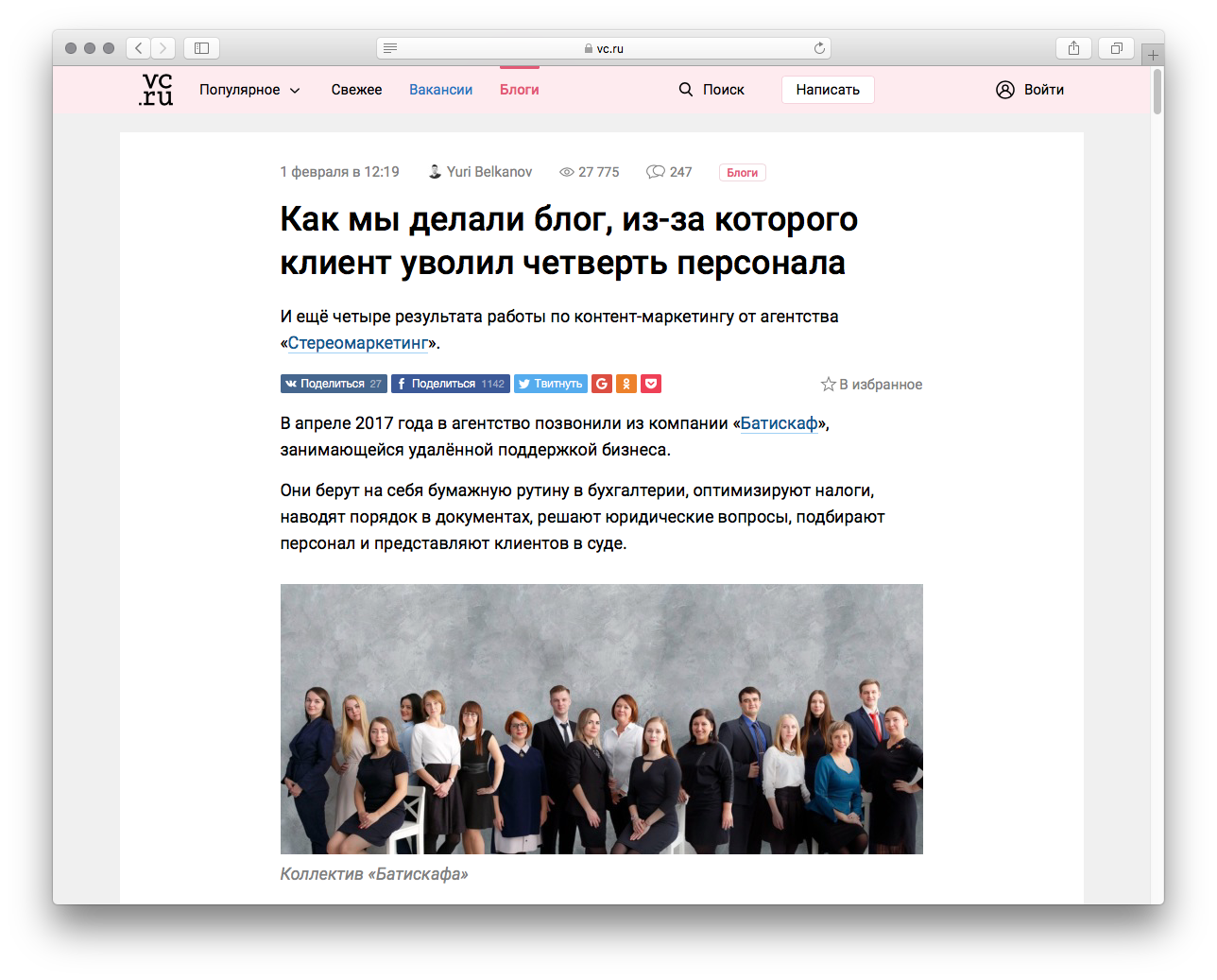Go to the Вакансии tab
Image resolution: width=1217 pixels, height=980 pixels.
(x=440, y=90)
